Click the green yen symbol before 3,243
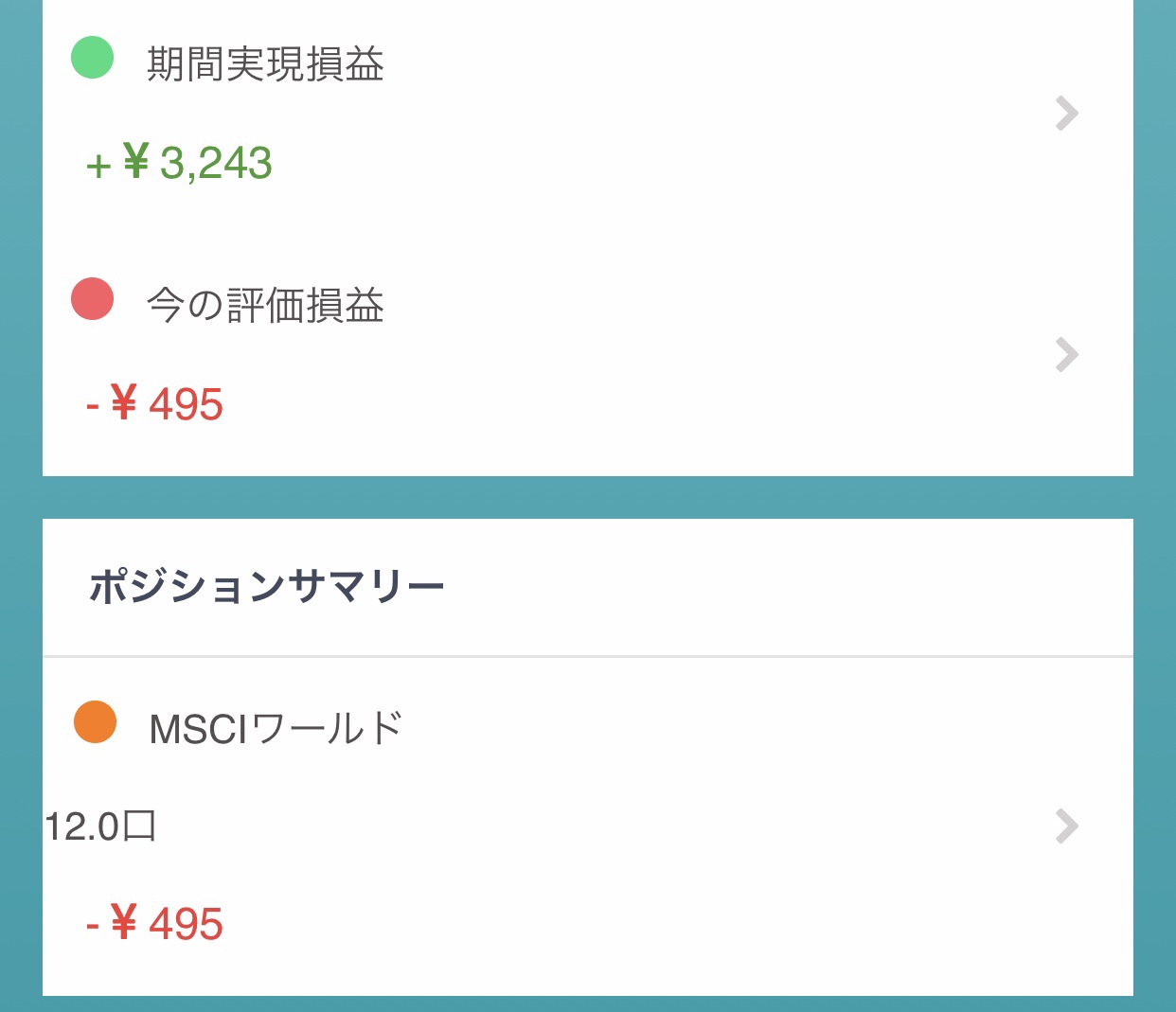The width and height of the screenshot is (1176, 1012). (136, 161)
